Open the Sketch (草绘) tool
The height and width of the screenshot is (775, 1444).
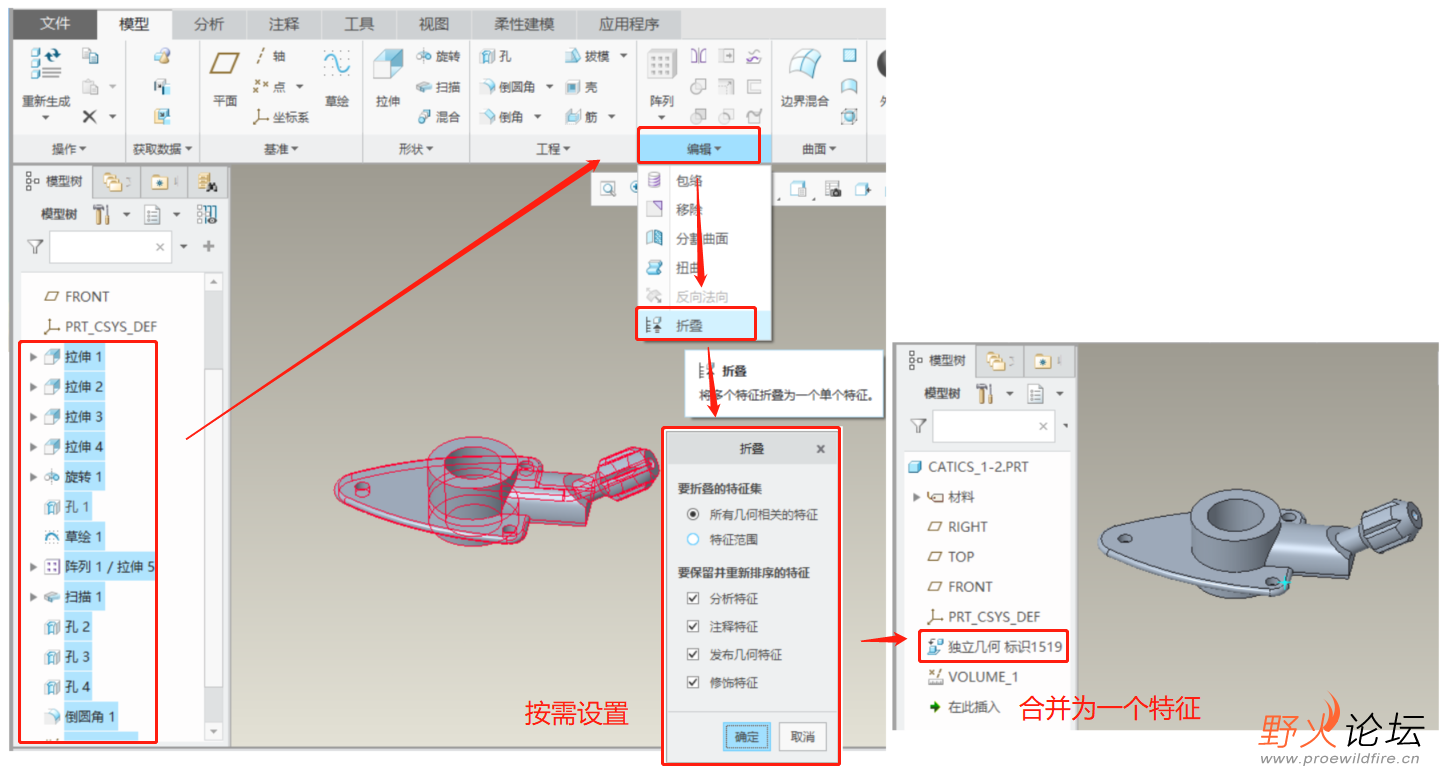[337, 63]
